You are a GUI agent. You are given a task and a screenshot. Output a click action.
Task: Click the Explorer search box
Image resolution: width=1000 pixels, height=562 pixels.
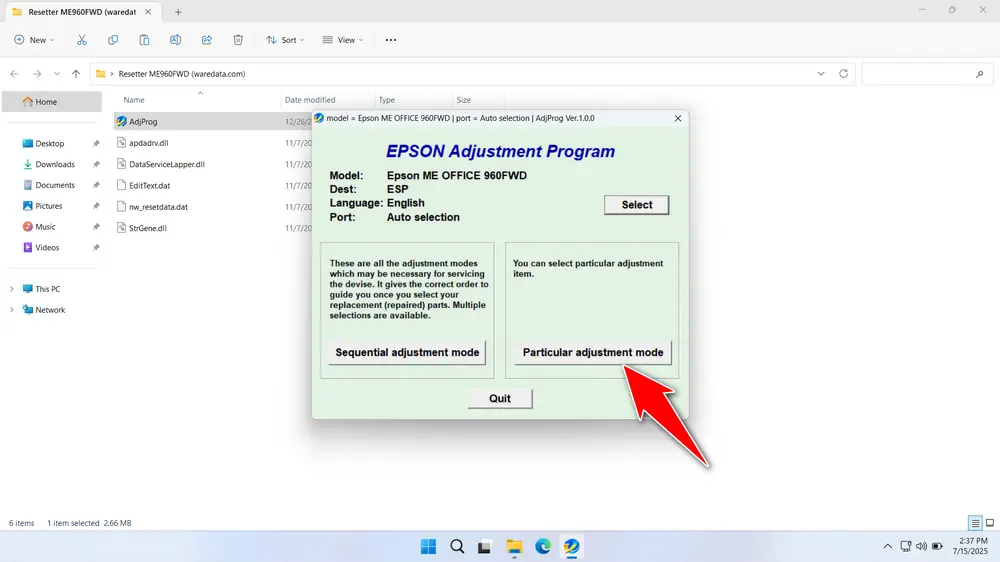coord(925,74)
